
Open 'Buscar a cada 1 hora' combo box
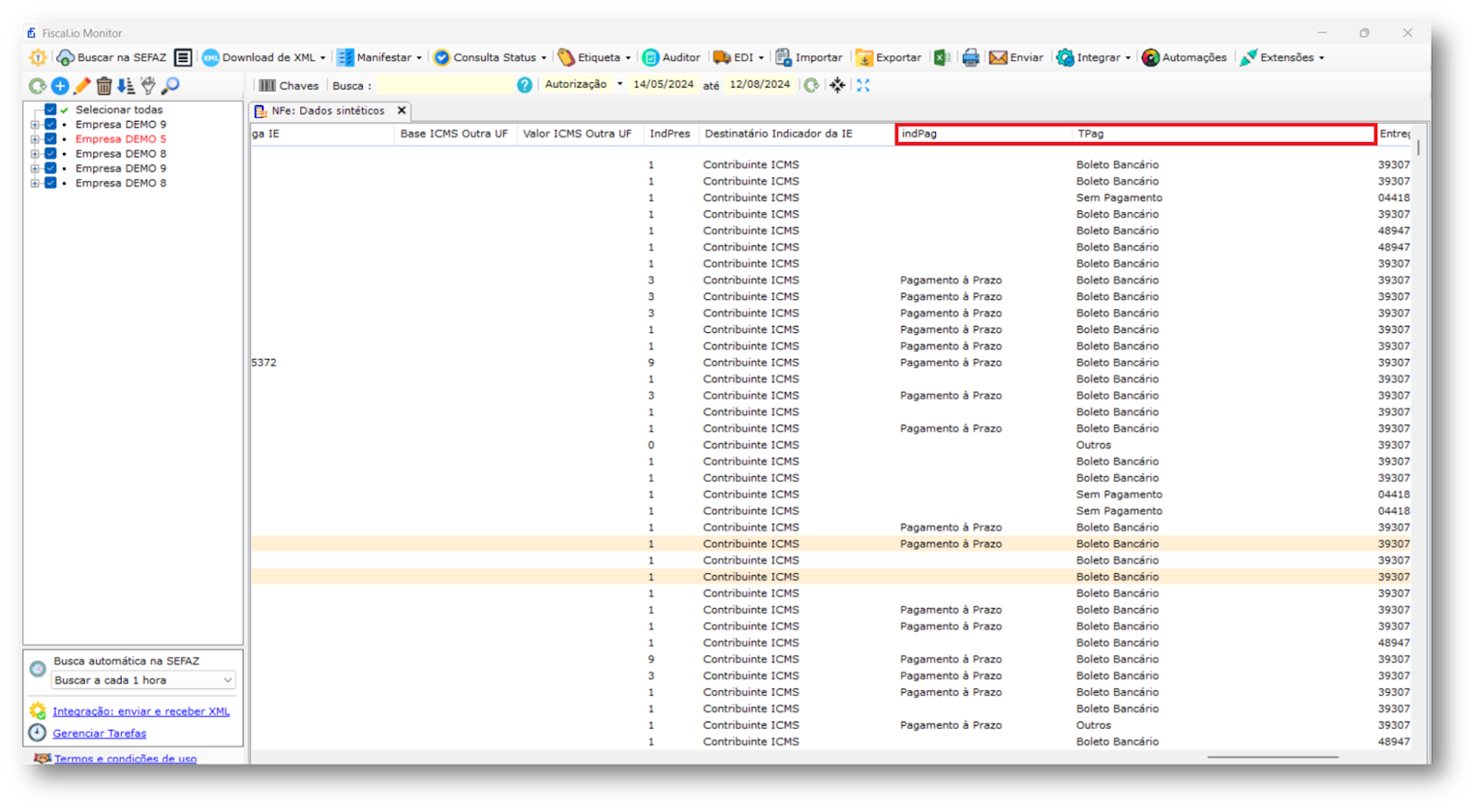tap(143, 680)
